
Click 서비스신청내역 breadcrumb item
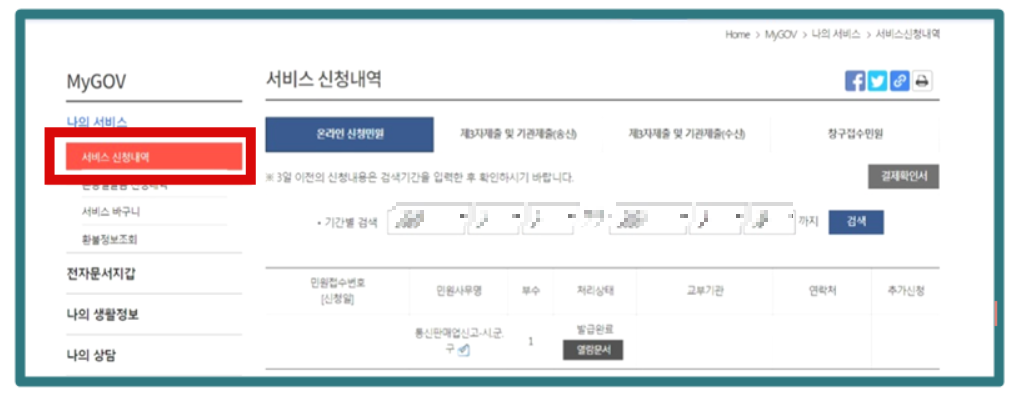908,35
